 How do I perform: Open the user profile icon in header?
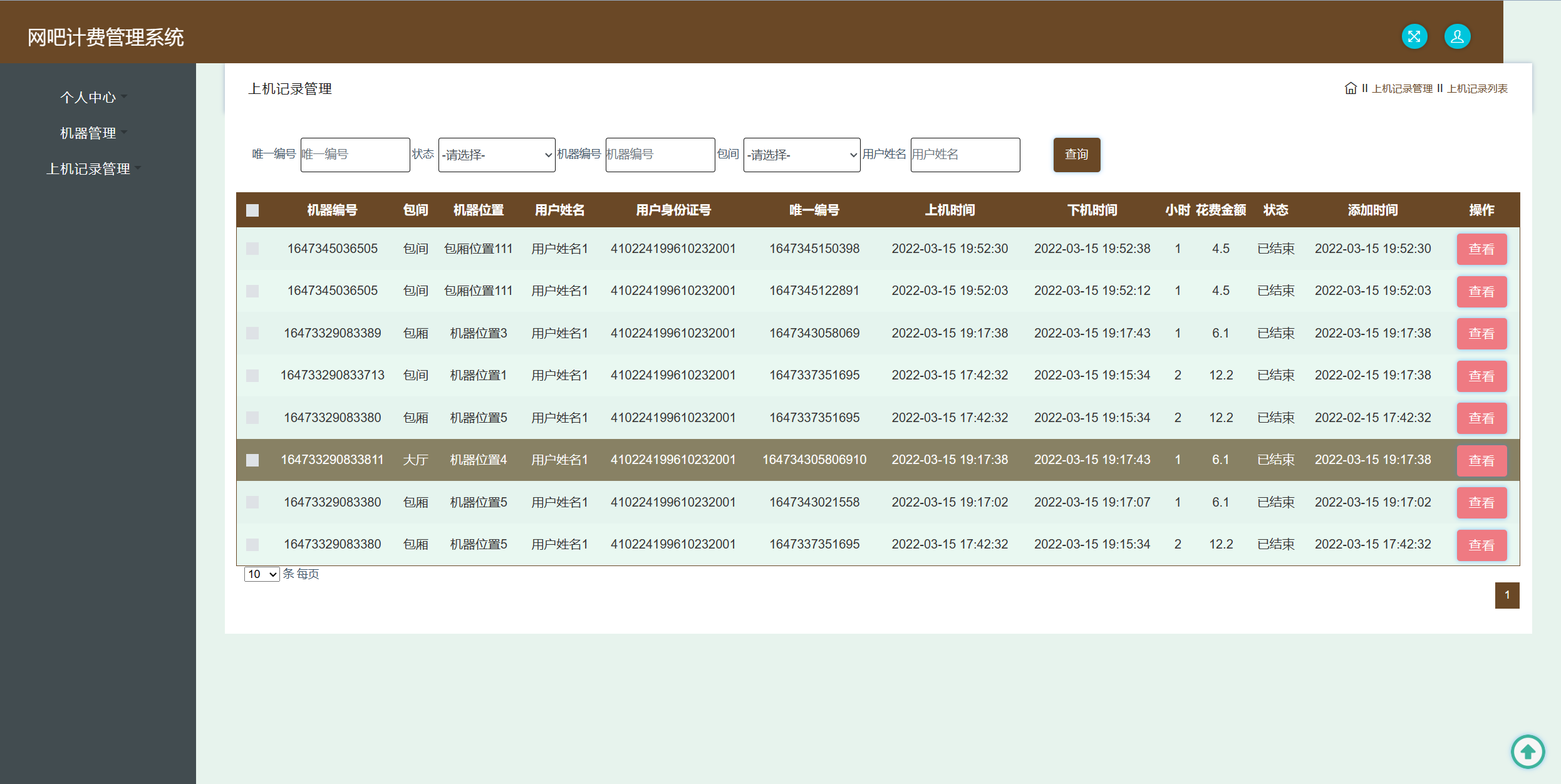click(x=1457, y=36)
